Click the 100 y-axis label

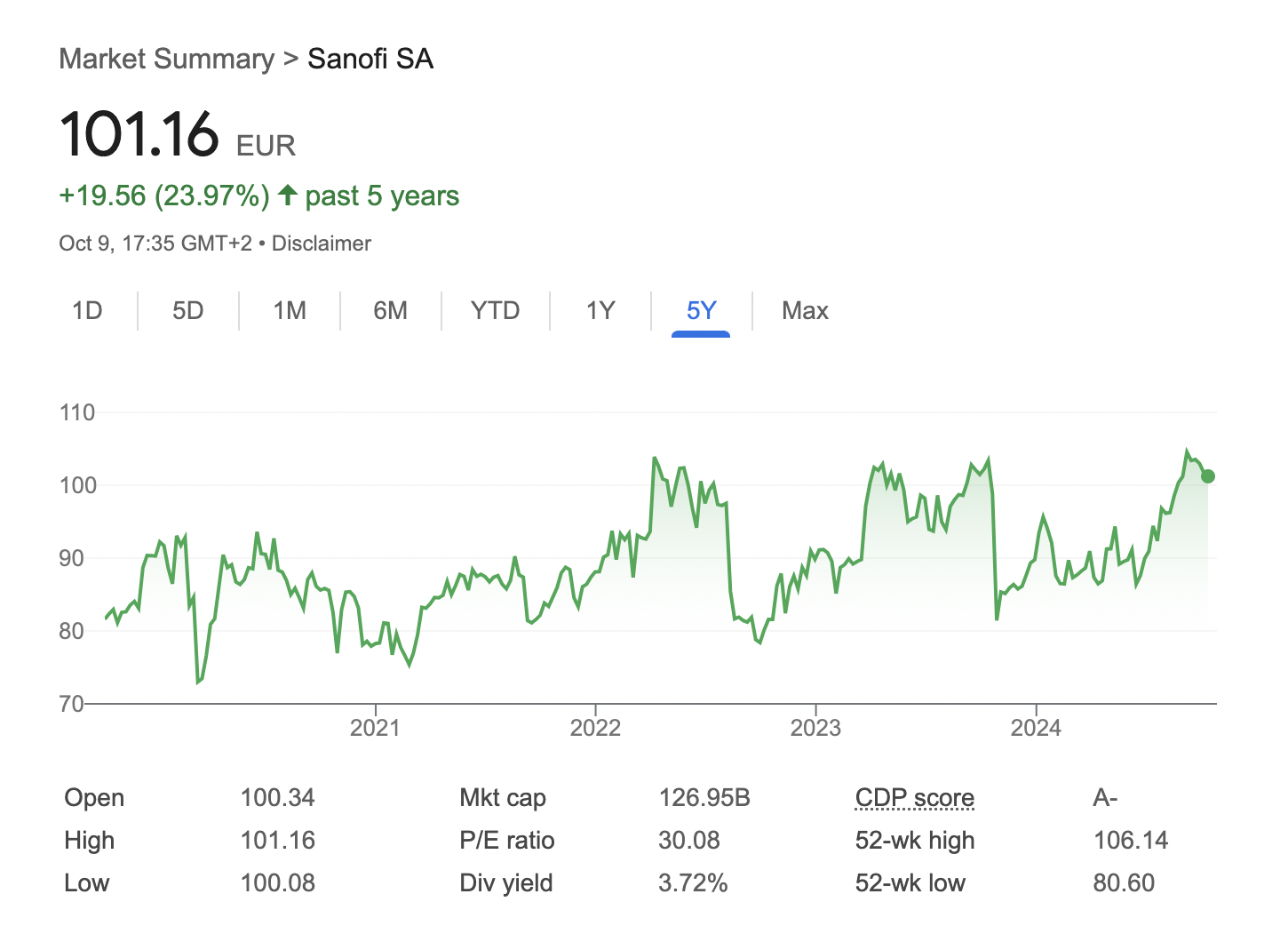[x=77, y=485]
